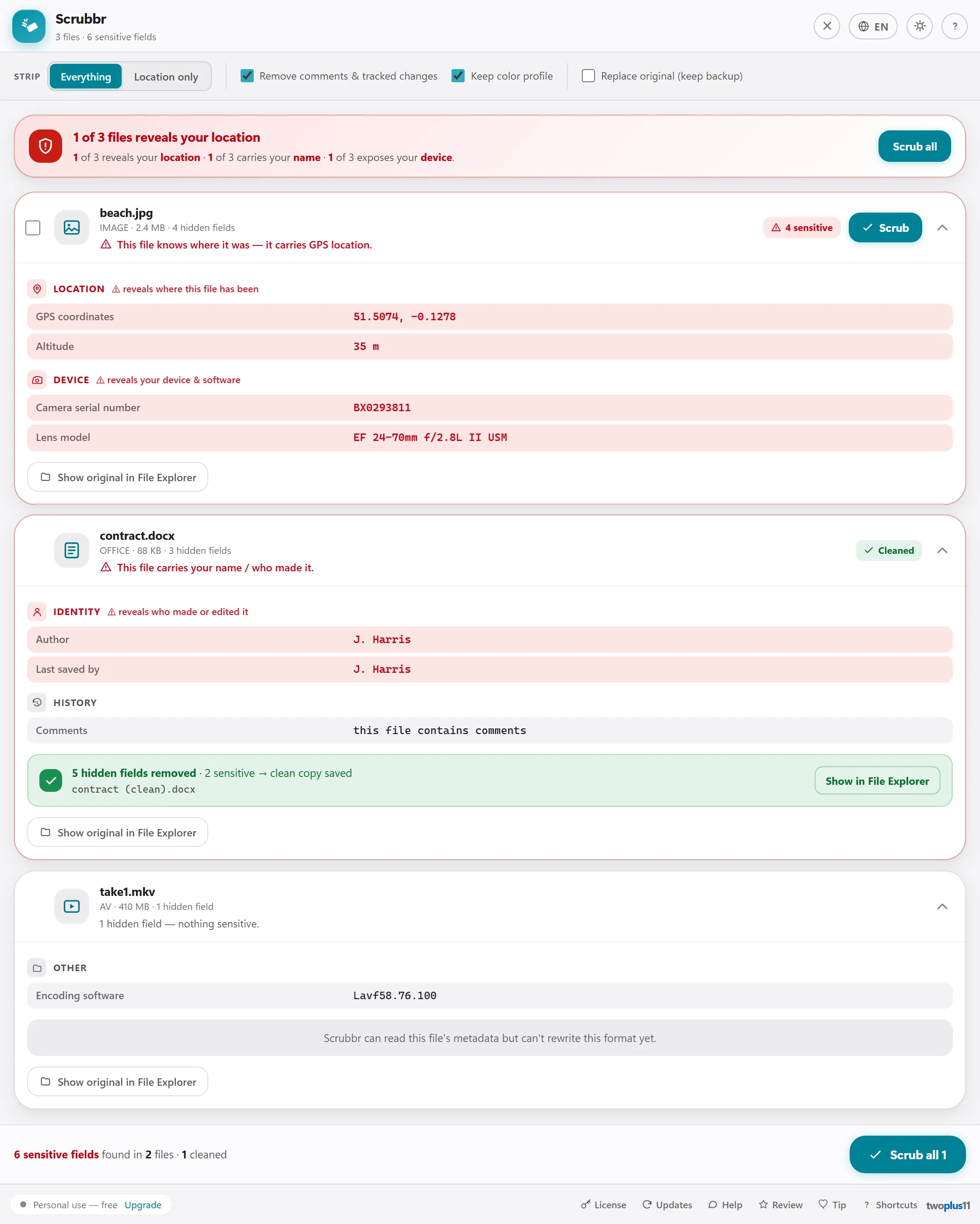
Task: Check for Updates in the footer
Action: point(667,1205)
